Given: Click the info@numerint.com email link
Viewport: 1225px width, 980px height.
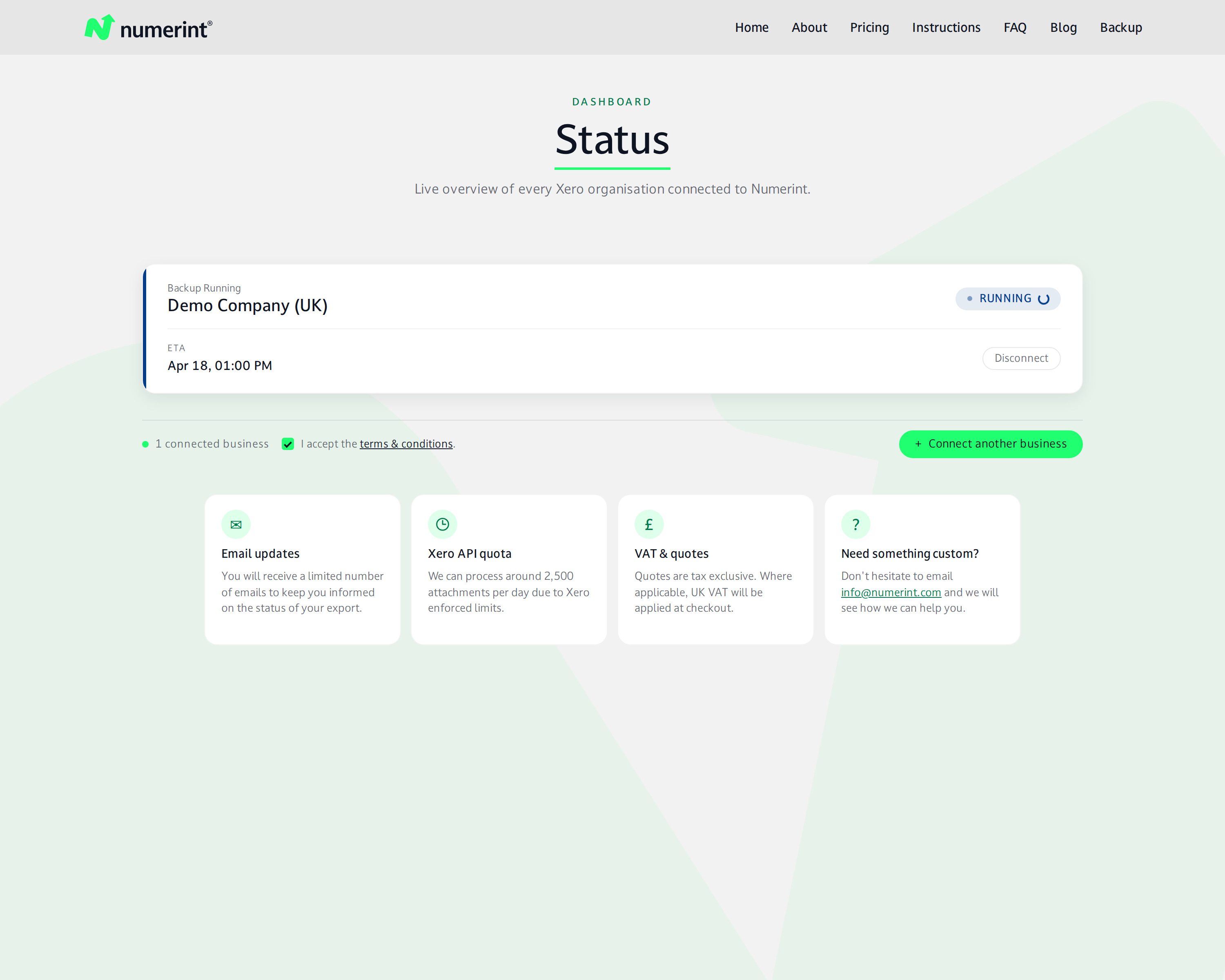Looking at the screenshot, I should coord(891,592).
